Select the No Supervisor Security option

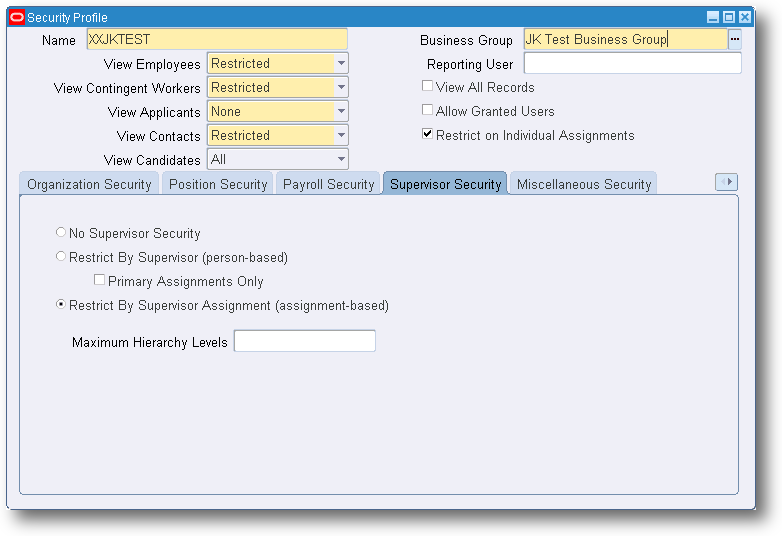(61, 232)
